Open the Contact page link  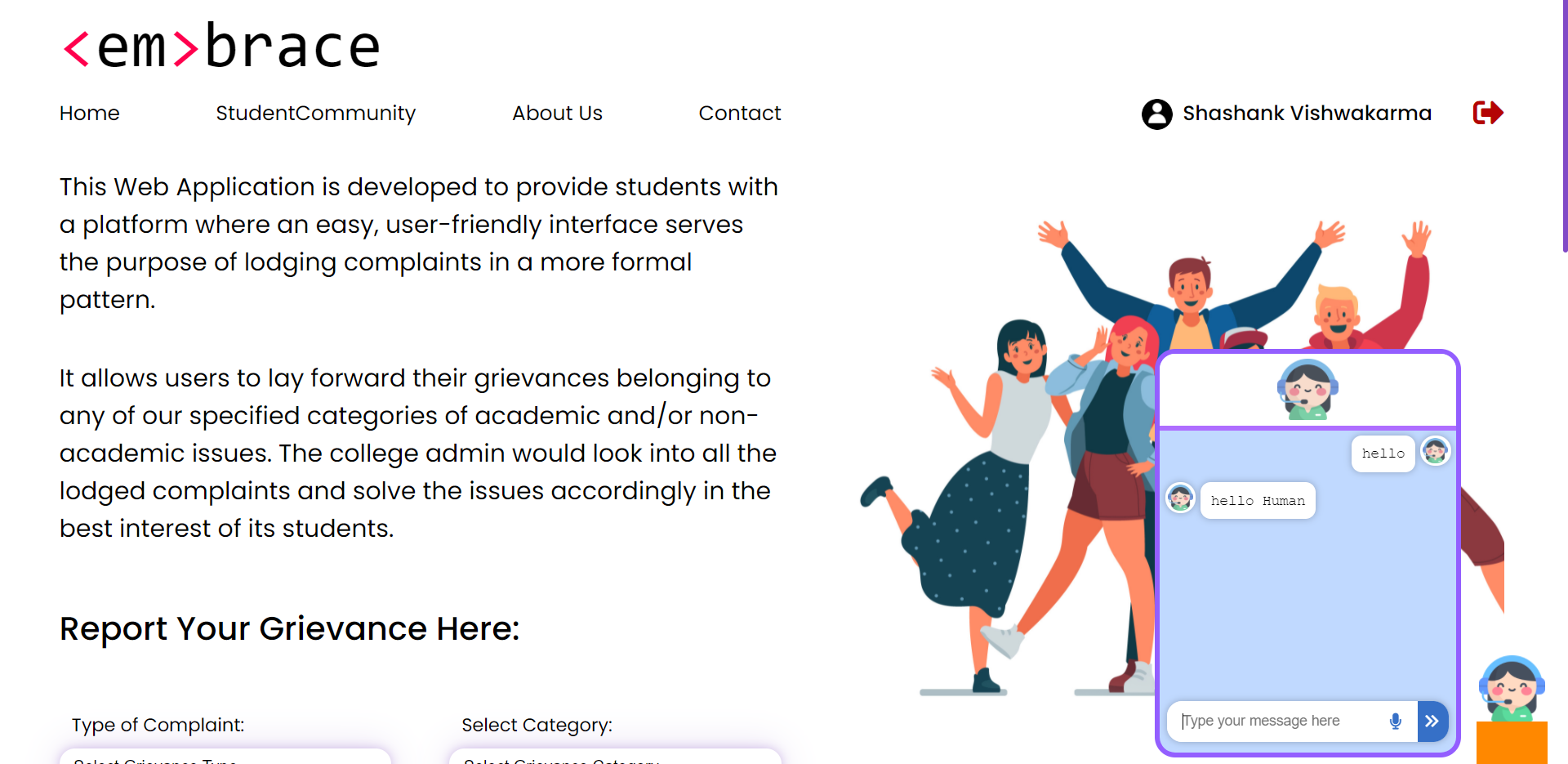740,113
